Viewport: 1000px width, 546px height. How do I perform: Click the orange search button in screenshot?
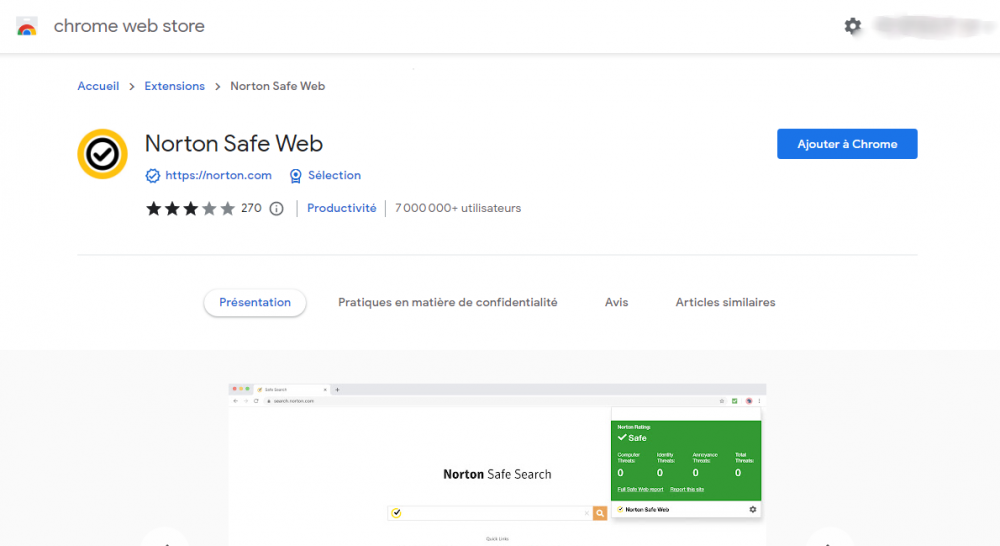coord(600,513)
